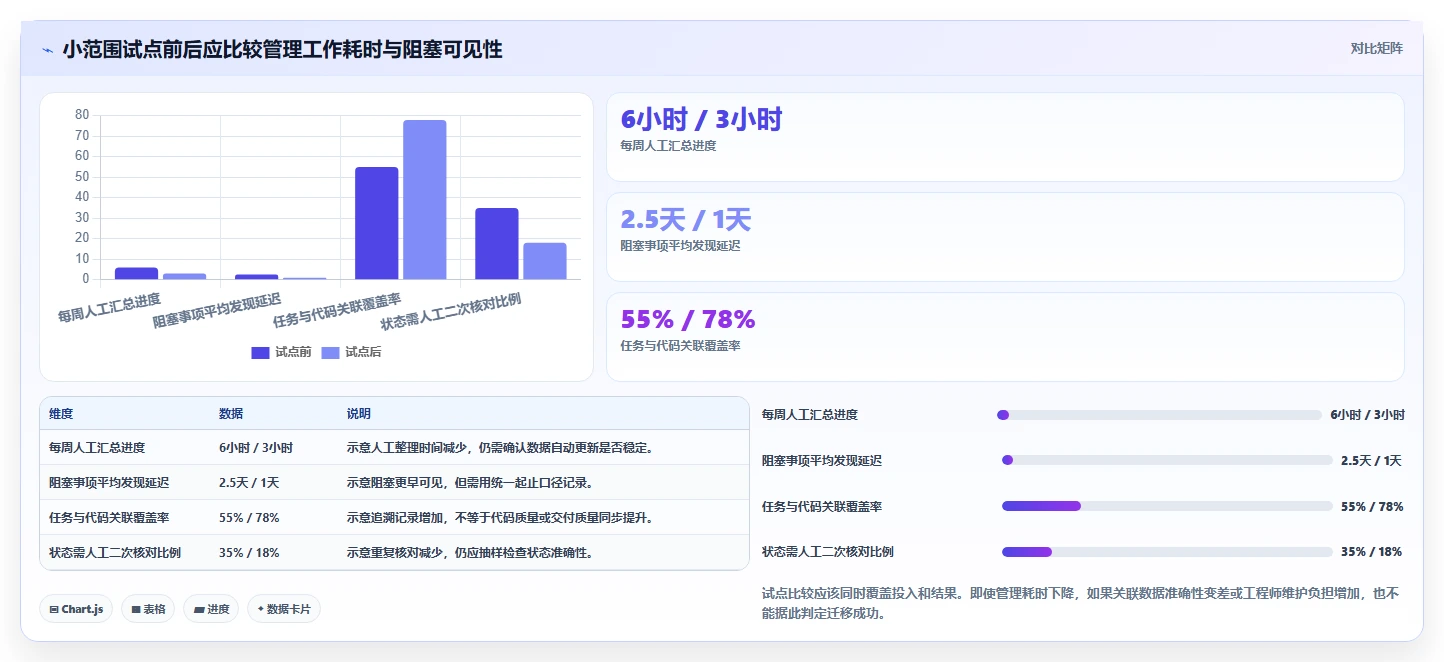The image size is (1444, 662).
Task: Click the 试点后 bar for 任务与代码关联覆盖率
Action: point(425,199)
